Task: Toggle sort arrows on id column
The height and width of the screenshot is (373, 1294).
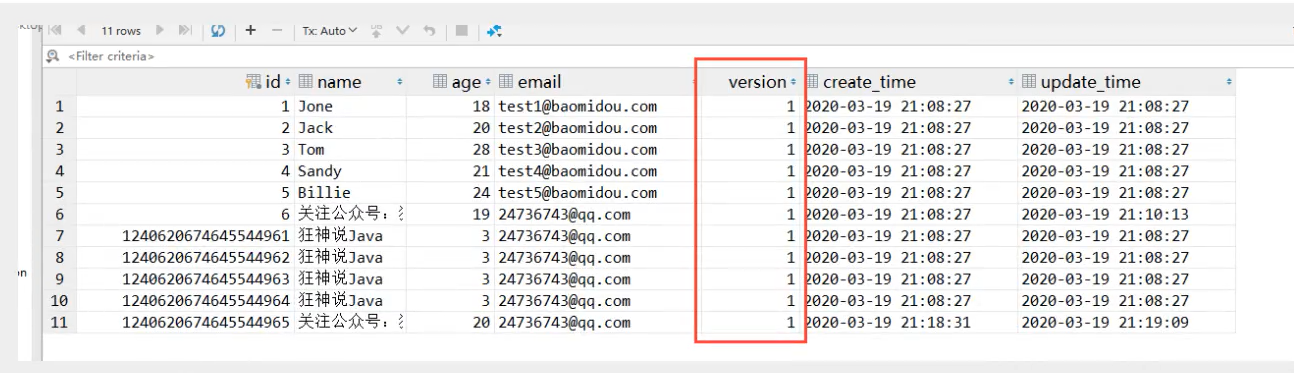Action: (x=288, y=82)
